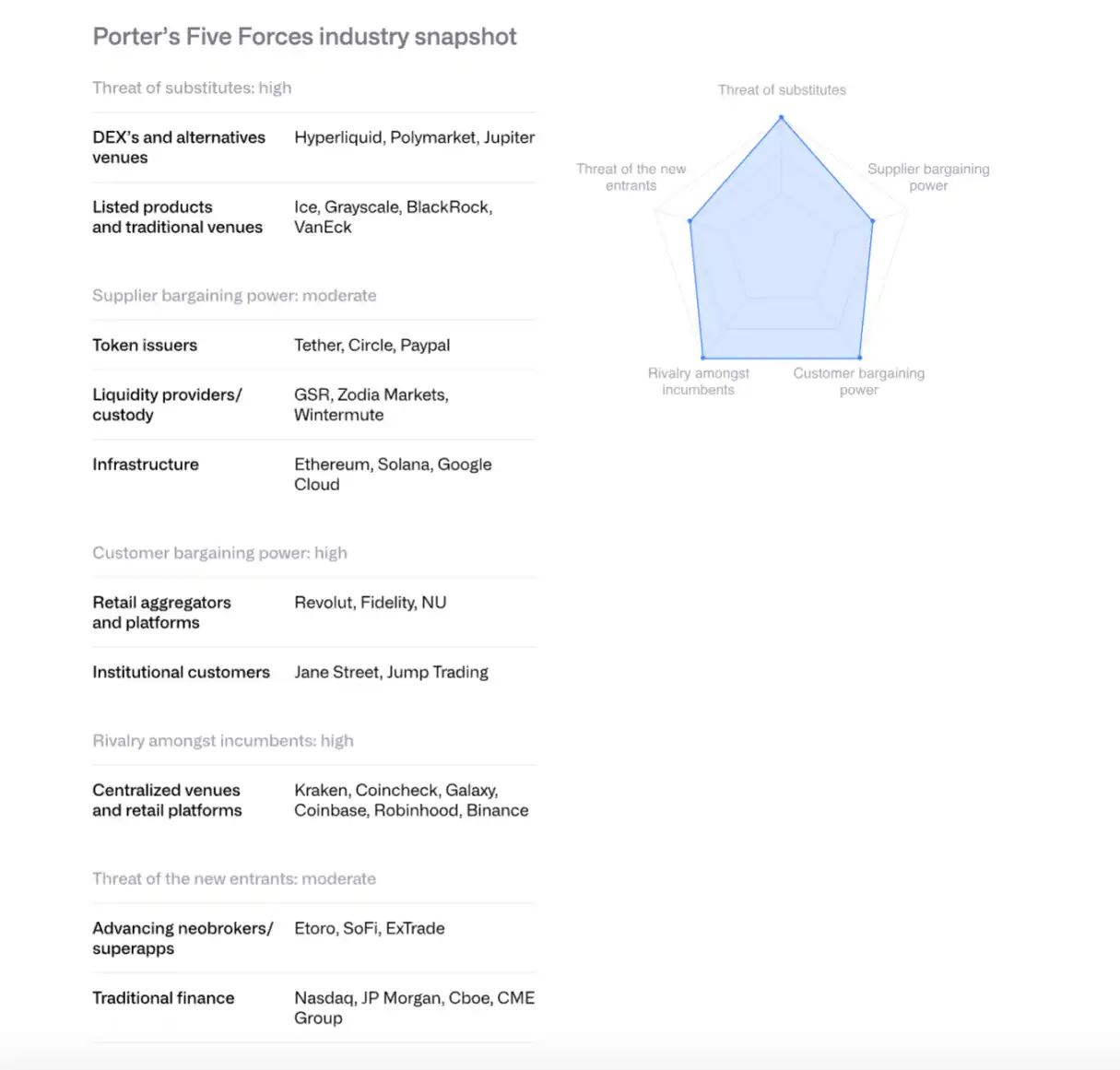Select the Supplier bargaining power: moderate header

point(234,296)
